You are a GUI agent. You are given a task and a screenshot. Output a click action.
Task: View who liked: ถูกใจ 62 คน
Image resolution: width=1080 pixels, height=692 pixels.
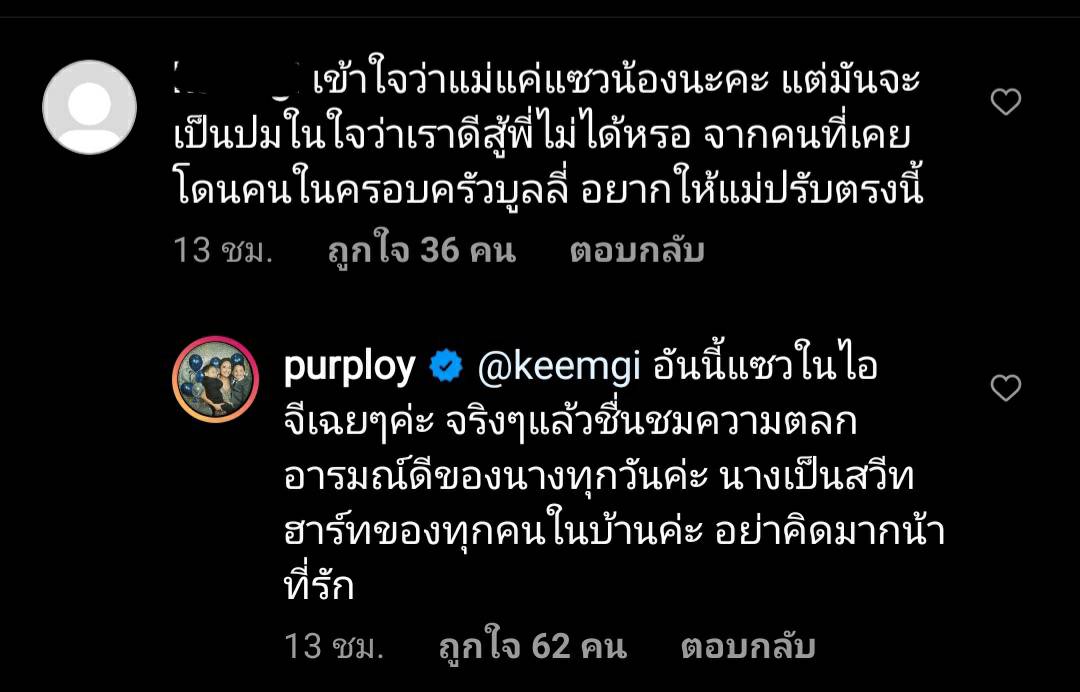coord(533,647)
